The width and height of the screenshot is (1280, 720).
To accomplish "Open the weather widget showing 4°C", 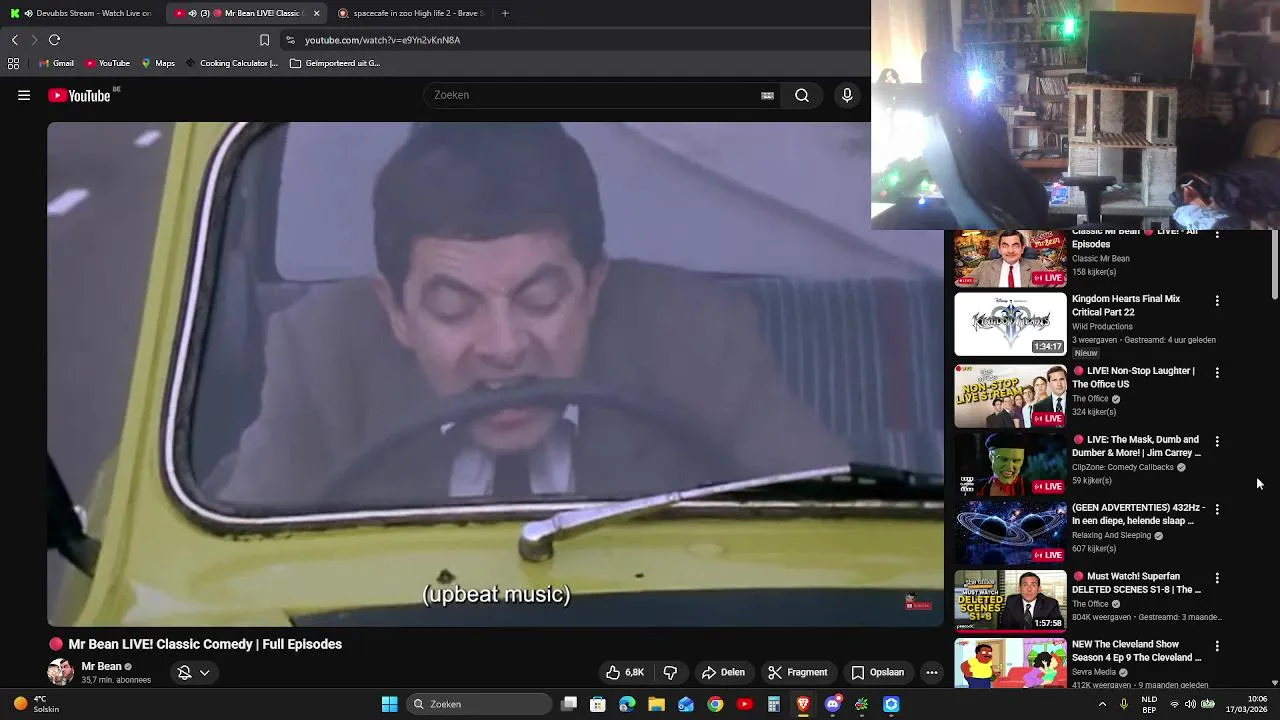I will tap(36, 704).
